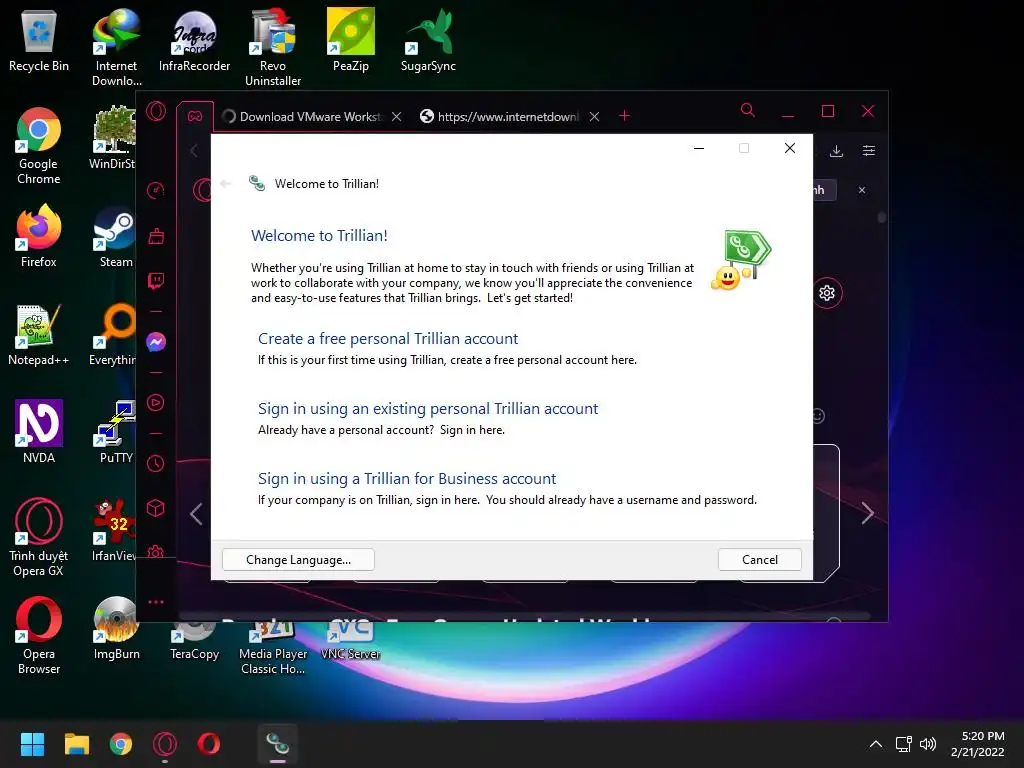The image size is (1024, 768).
Task: Open Extensions cube icon in the Opera GX sidebar
Action: point(156,508)
